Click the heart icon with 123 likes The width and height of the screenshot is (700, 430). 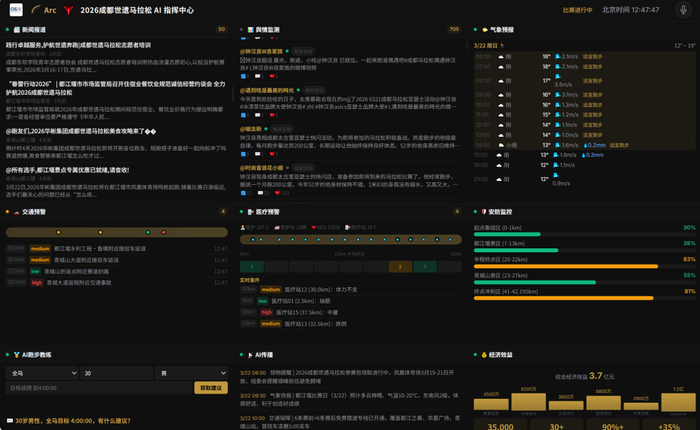pos(277,193)
